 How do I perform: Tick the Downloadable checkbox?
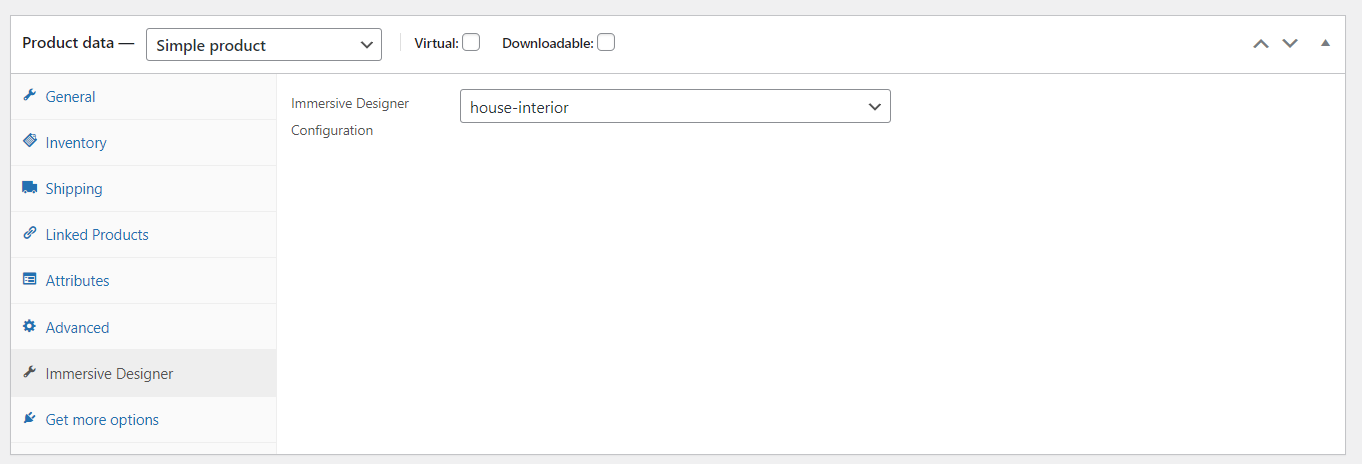point(606,42)
